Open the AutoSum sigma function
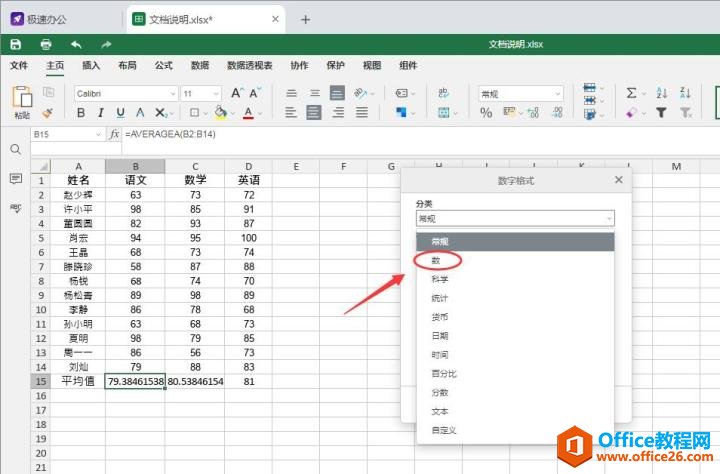Image resolution: width=720 pixels, height=474 pixels. click(x=632, y=93)
